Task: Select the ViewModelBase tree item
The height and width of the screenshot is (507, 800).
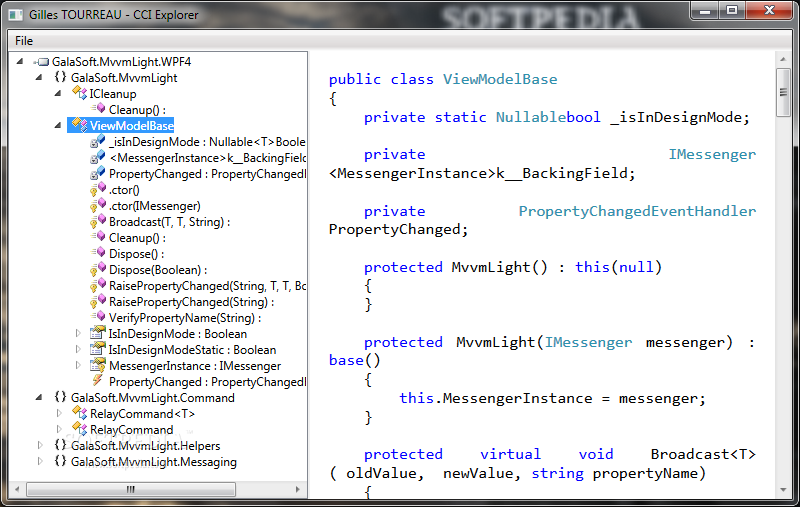Action: coord(132,125)
